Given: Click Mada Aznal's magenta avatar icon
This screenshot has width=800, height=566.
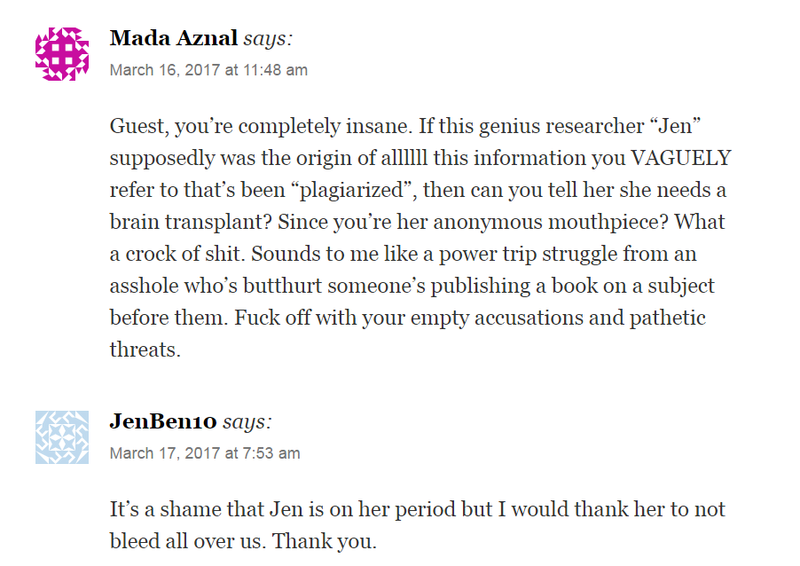Looking at the screenshot, I should 62,54.
